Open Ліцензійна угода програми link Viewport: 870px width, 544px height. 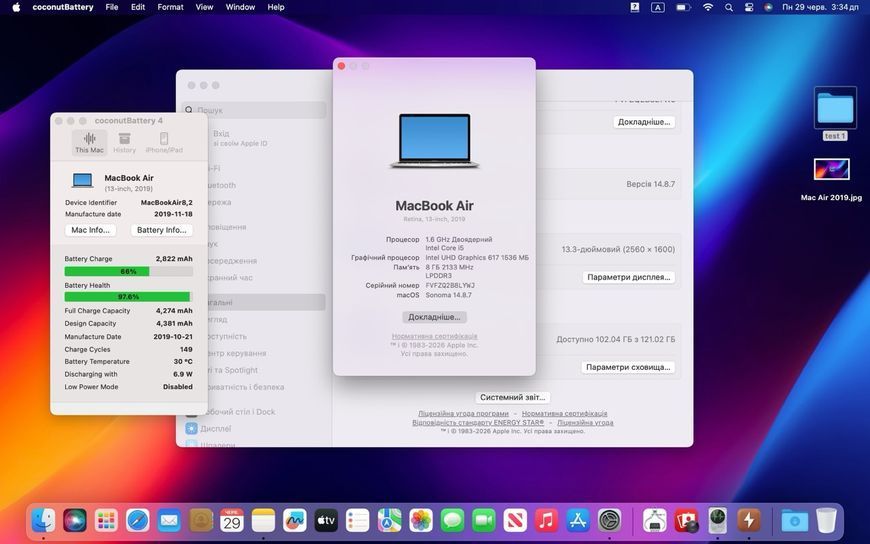[463, 414]
